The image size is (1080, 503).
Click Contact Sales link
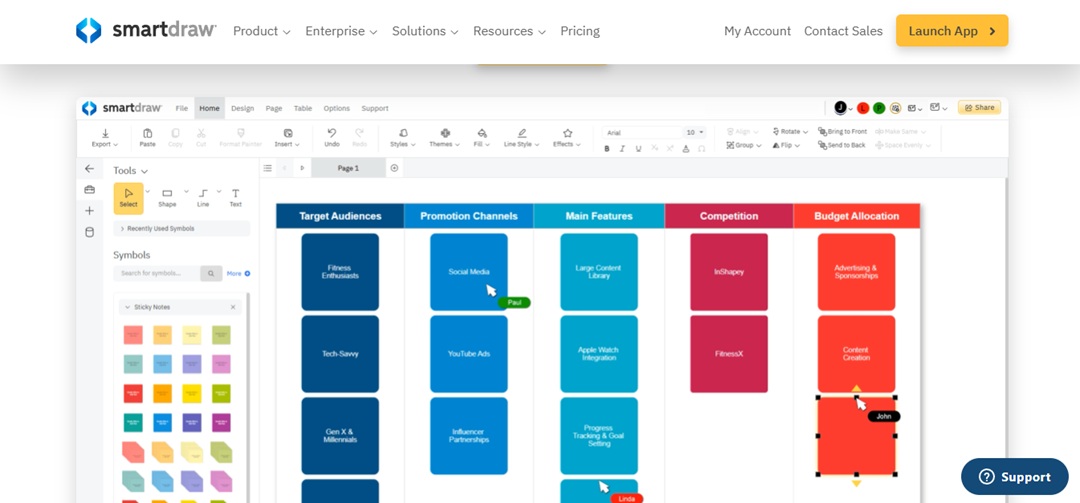(x=843, y=31)
